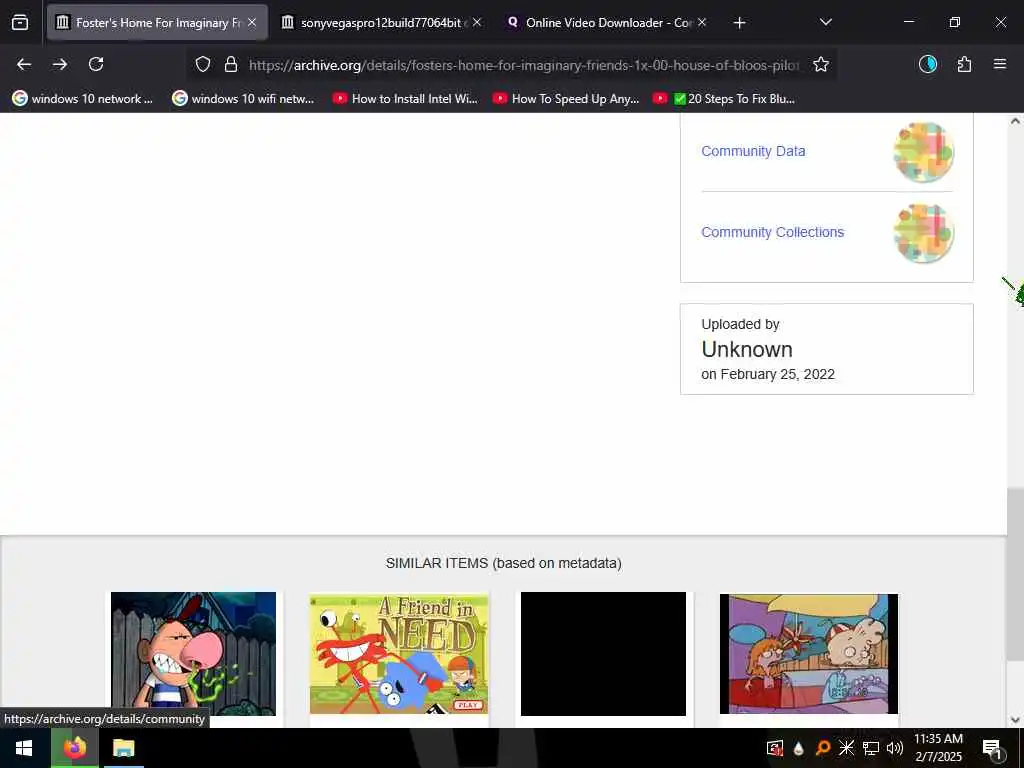Click the 'on February 25, 2022' upload date
The width and height of the screenshot is (1024, 768).
768,374
